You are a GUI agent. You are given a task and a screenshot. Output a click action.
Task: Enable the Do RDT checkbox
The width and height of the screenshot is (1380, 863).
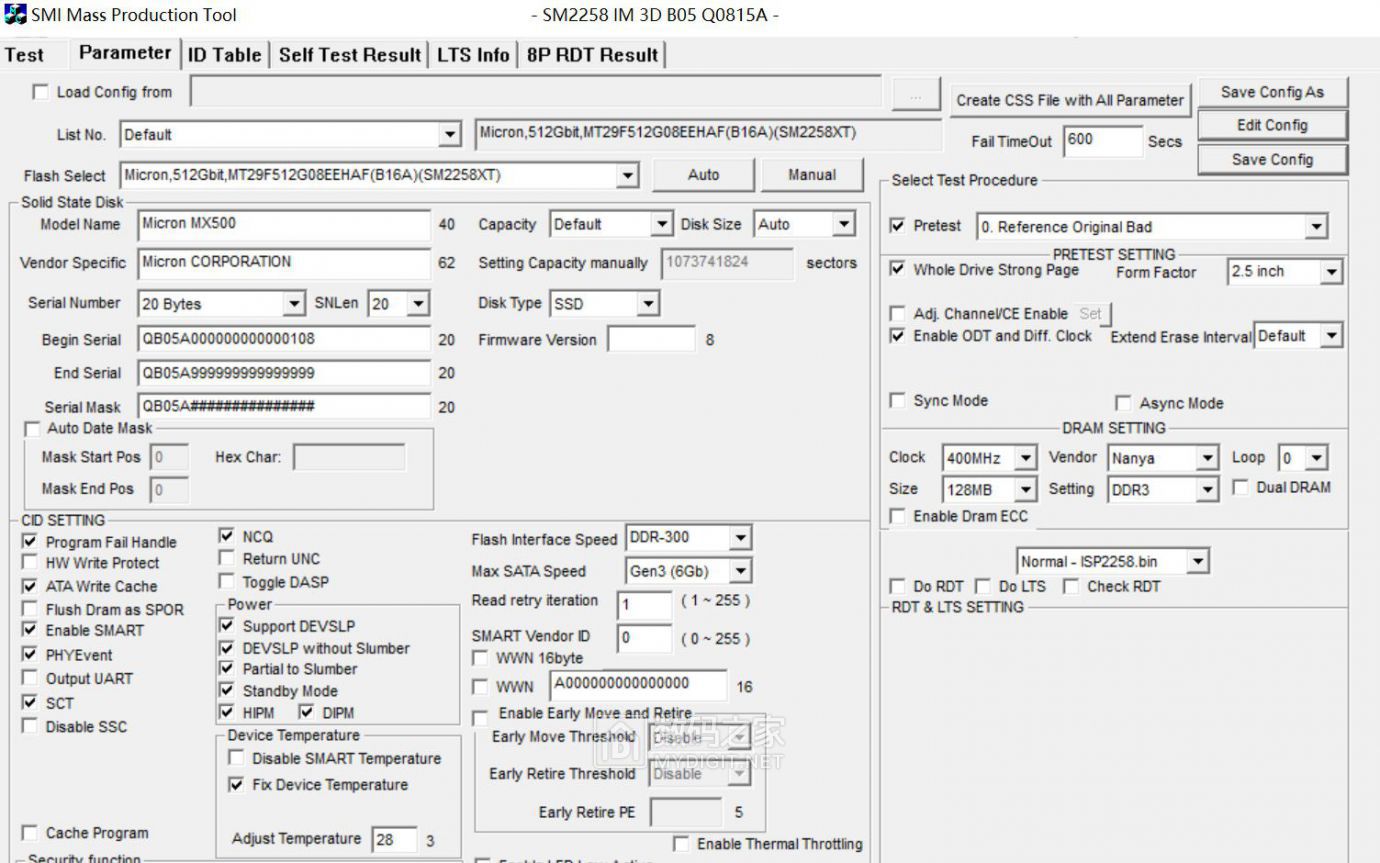pyautogui.click(x=898, y=586)
